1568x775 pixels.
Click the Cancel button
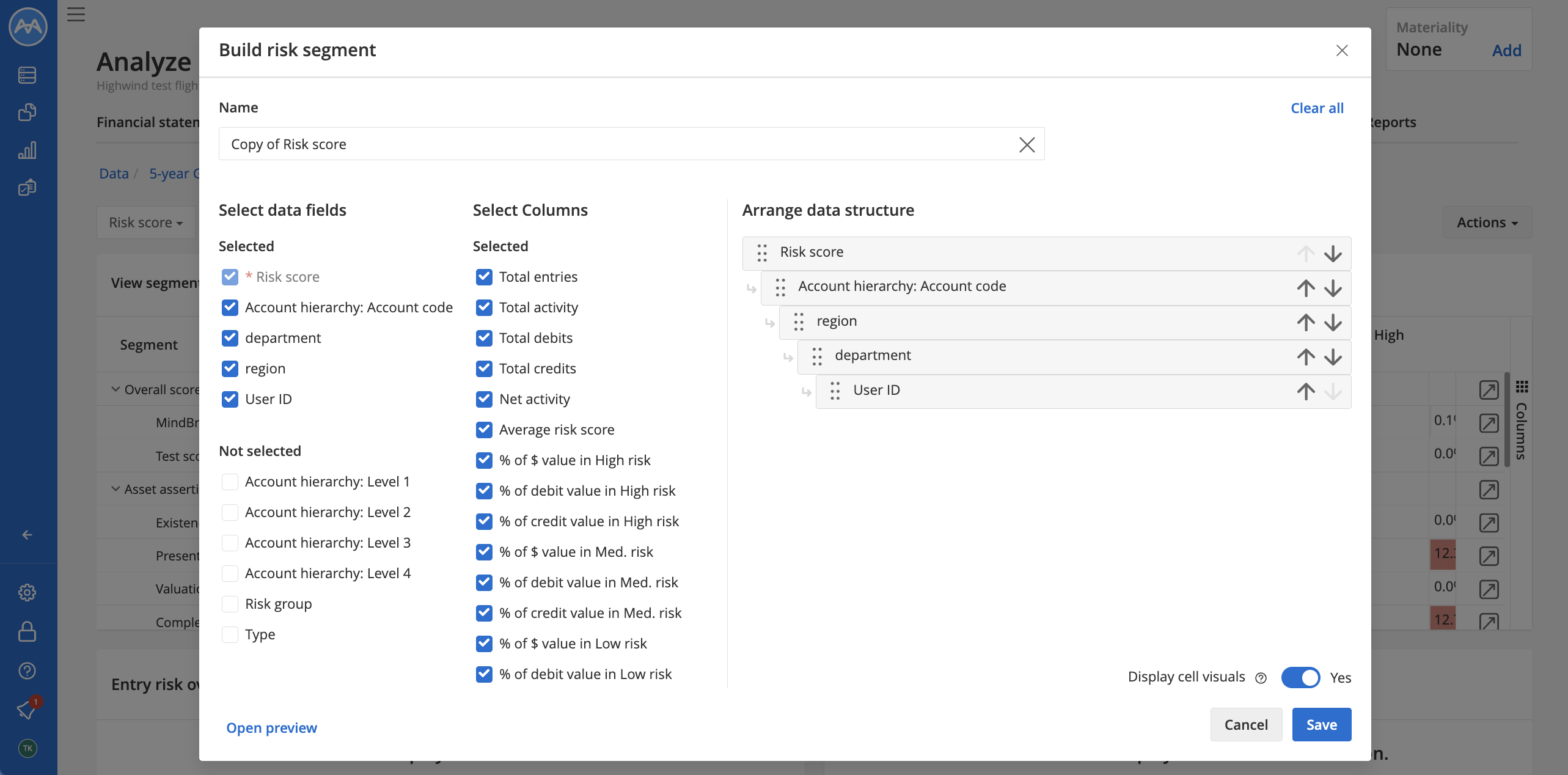1246,725
